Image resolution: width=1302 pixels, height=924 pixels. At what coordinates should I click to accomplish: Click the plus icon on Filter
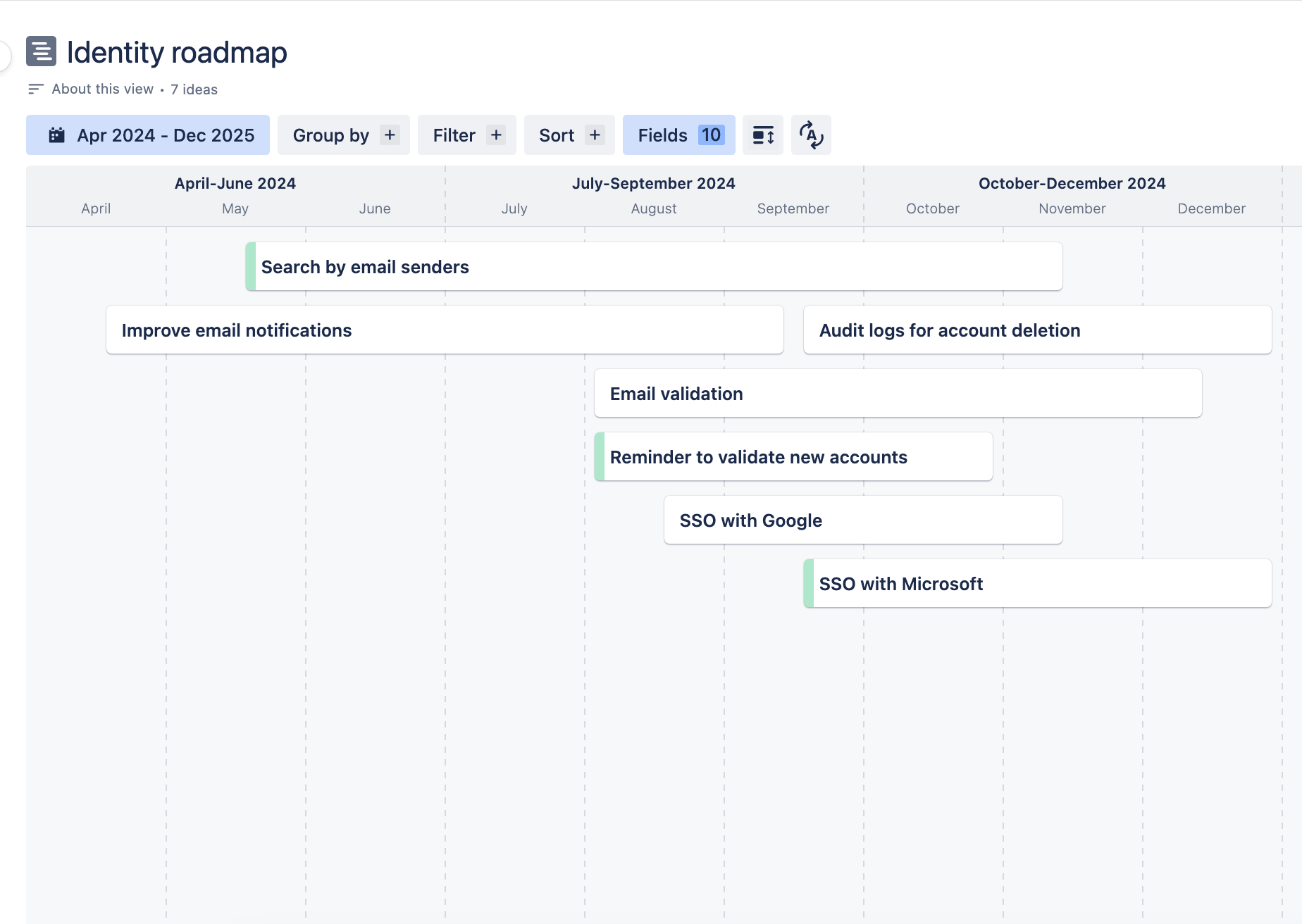[x=496, y=135]
